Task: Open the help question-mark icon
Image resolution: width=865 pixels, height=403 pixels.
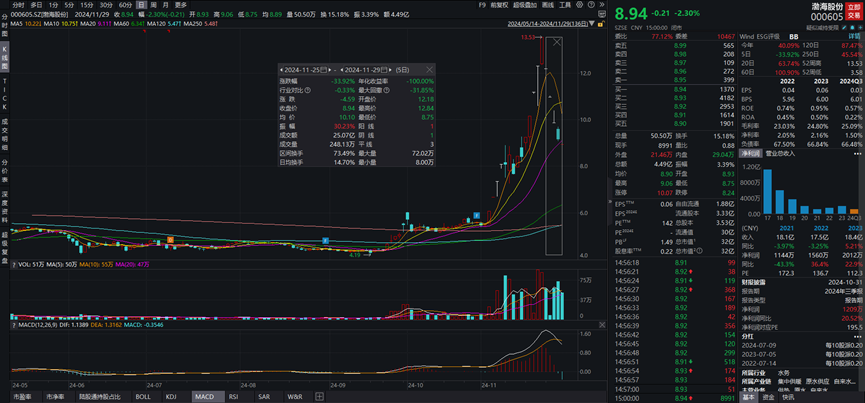Action: [591, 4]
